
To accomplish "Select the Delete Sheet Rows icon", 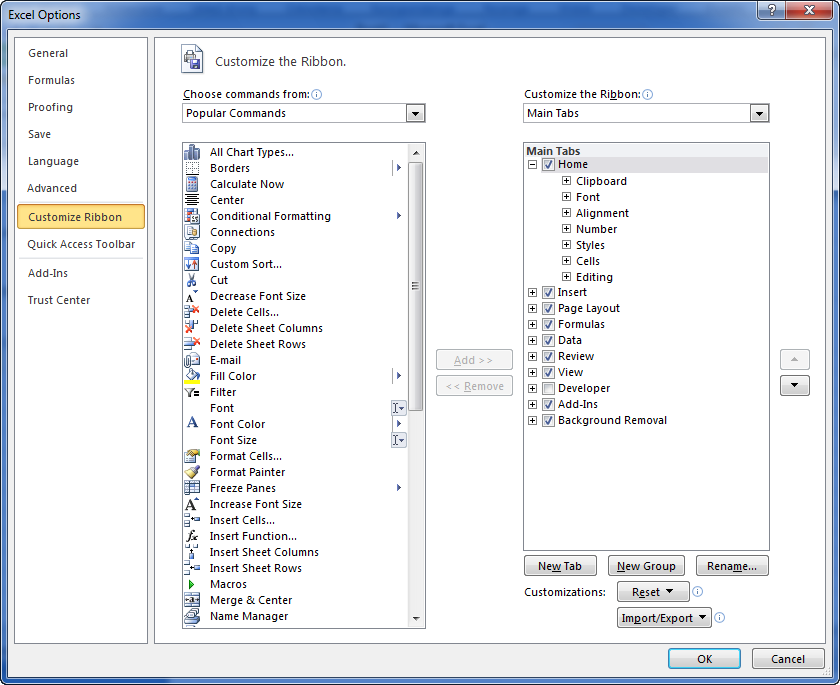I will tap(192, 344).
